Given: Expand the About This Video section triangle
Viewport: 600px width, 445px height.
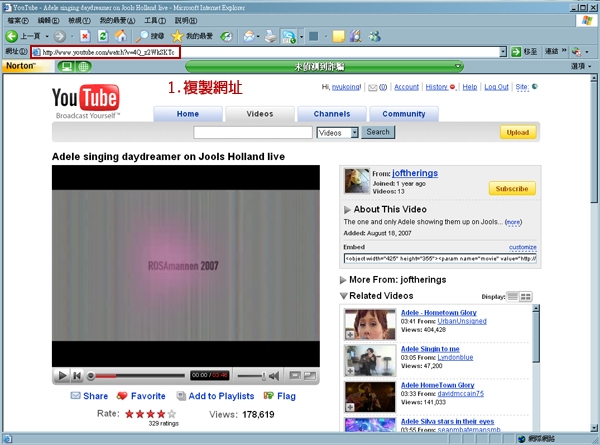Looking at the screenshot, I should [x=347, y=210].
